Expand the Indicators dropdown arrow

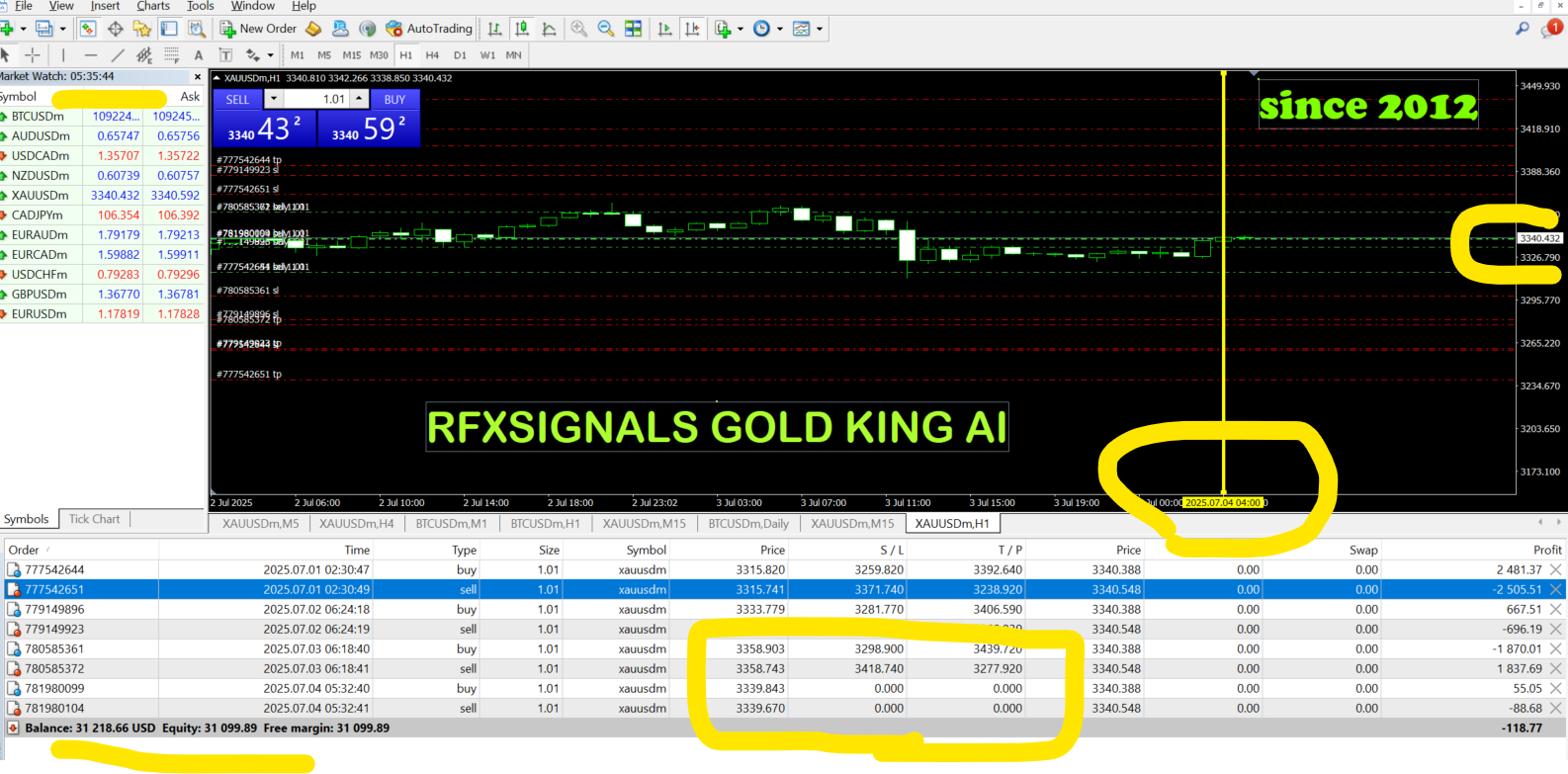coord(740,29)
